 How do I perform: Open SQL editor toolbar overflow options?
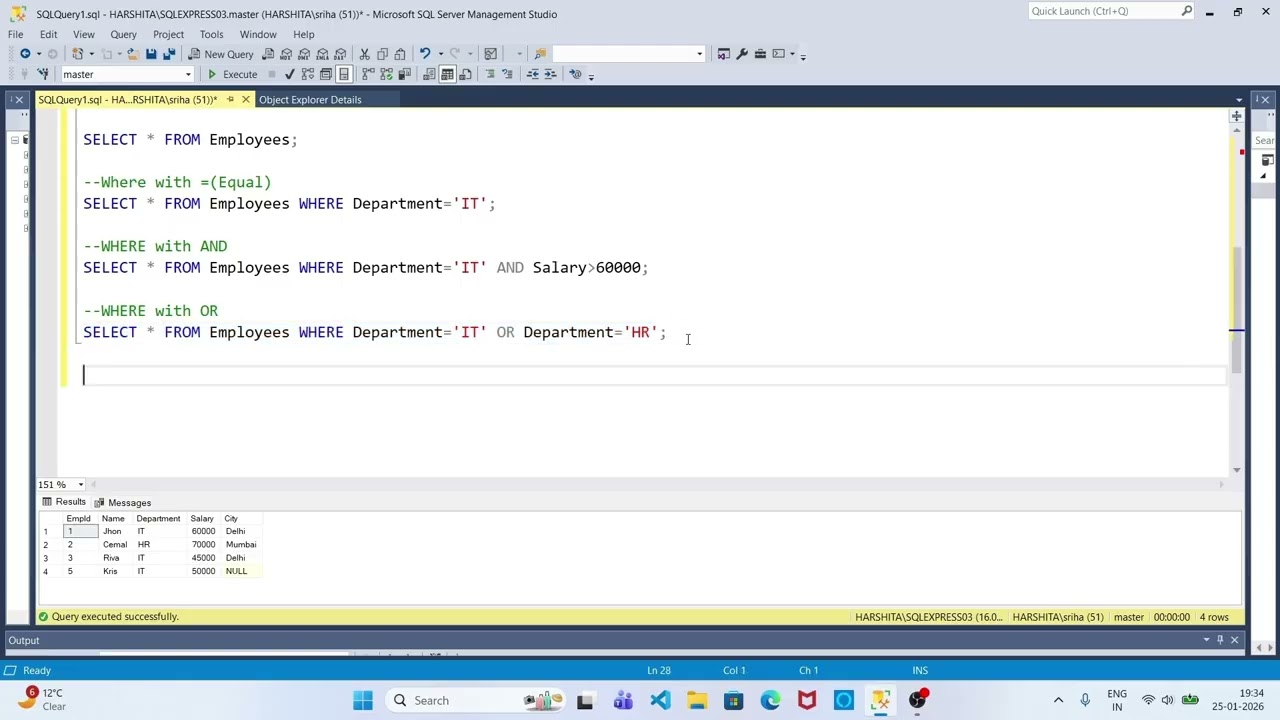(x=591, y=76)
